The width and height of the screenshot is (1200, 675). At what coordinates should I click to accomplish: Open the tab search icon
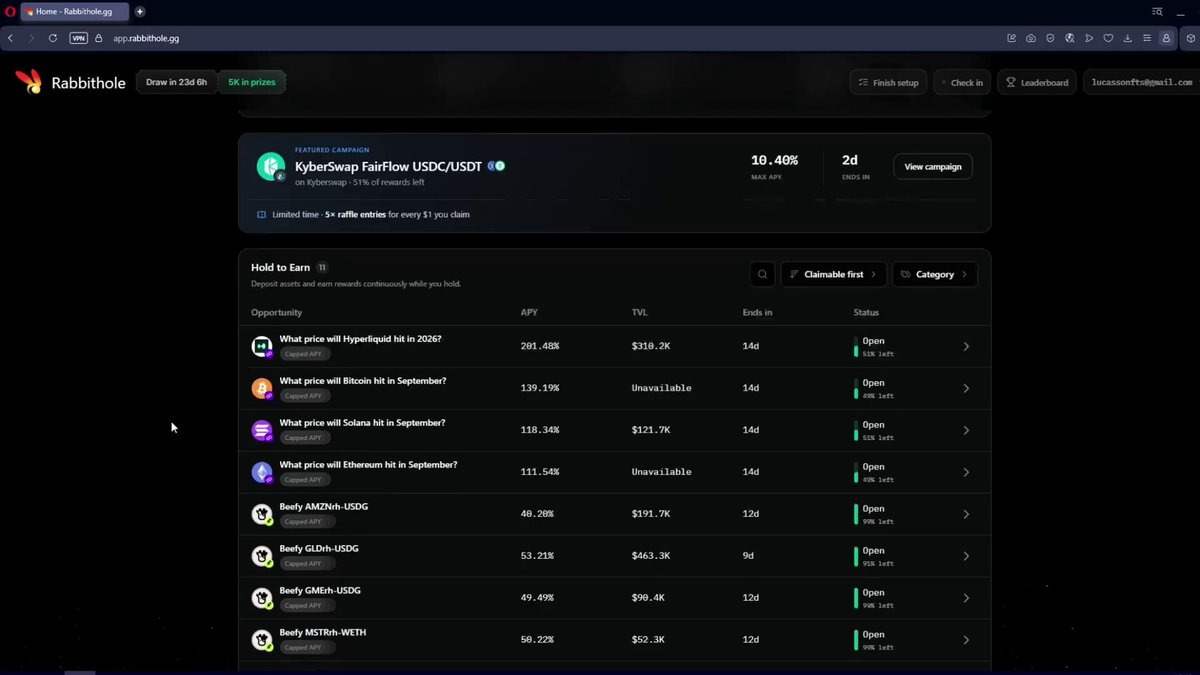(x=1158, y=12)
